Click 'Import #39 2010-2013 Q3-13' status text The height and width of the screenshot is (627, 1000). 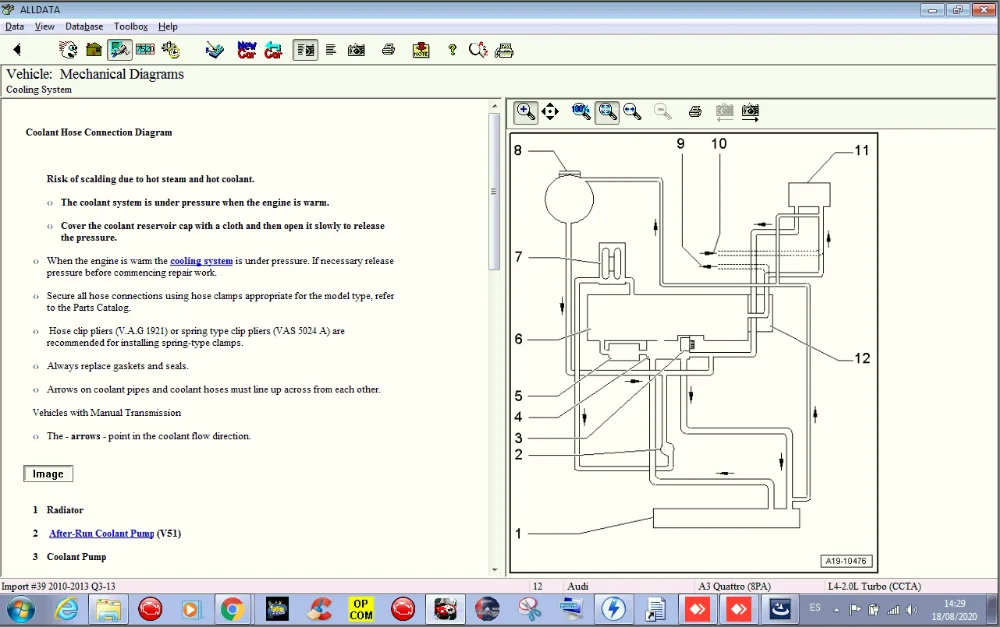pos(59,586)
